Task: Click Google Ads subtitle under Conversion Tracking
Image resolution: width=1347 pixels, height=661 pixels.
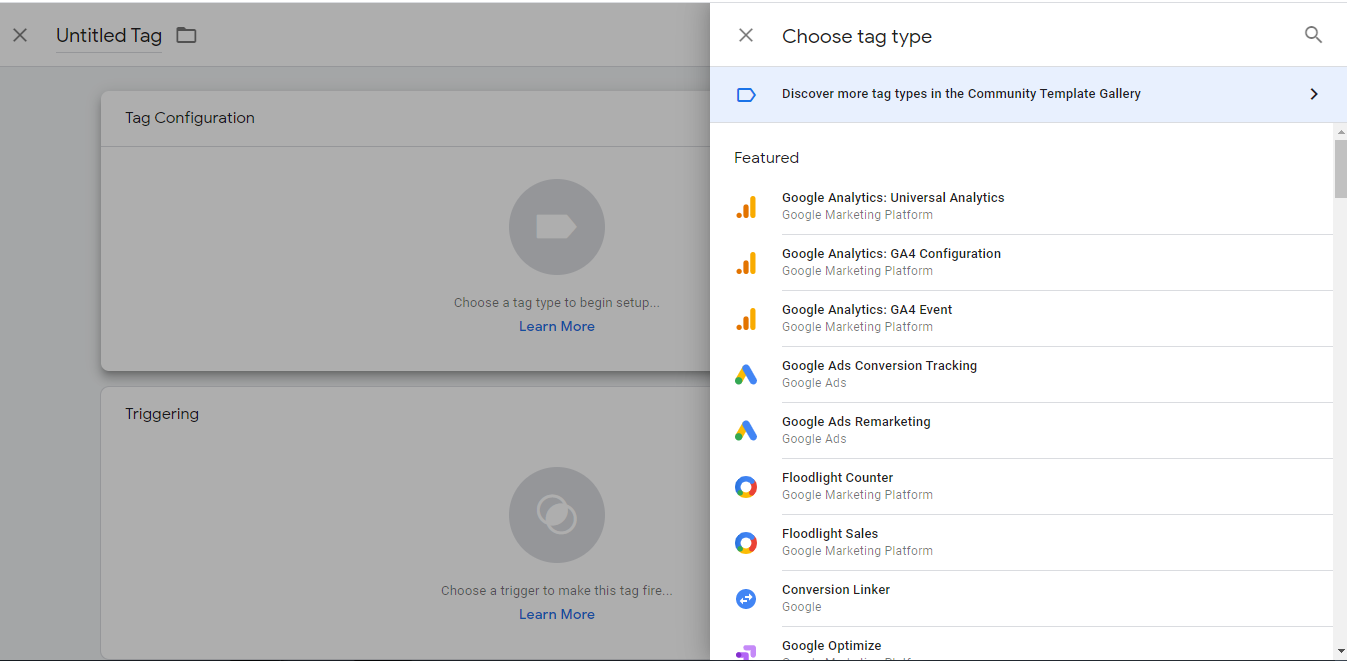Action: [x=814, y=383]
